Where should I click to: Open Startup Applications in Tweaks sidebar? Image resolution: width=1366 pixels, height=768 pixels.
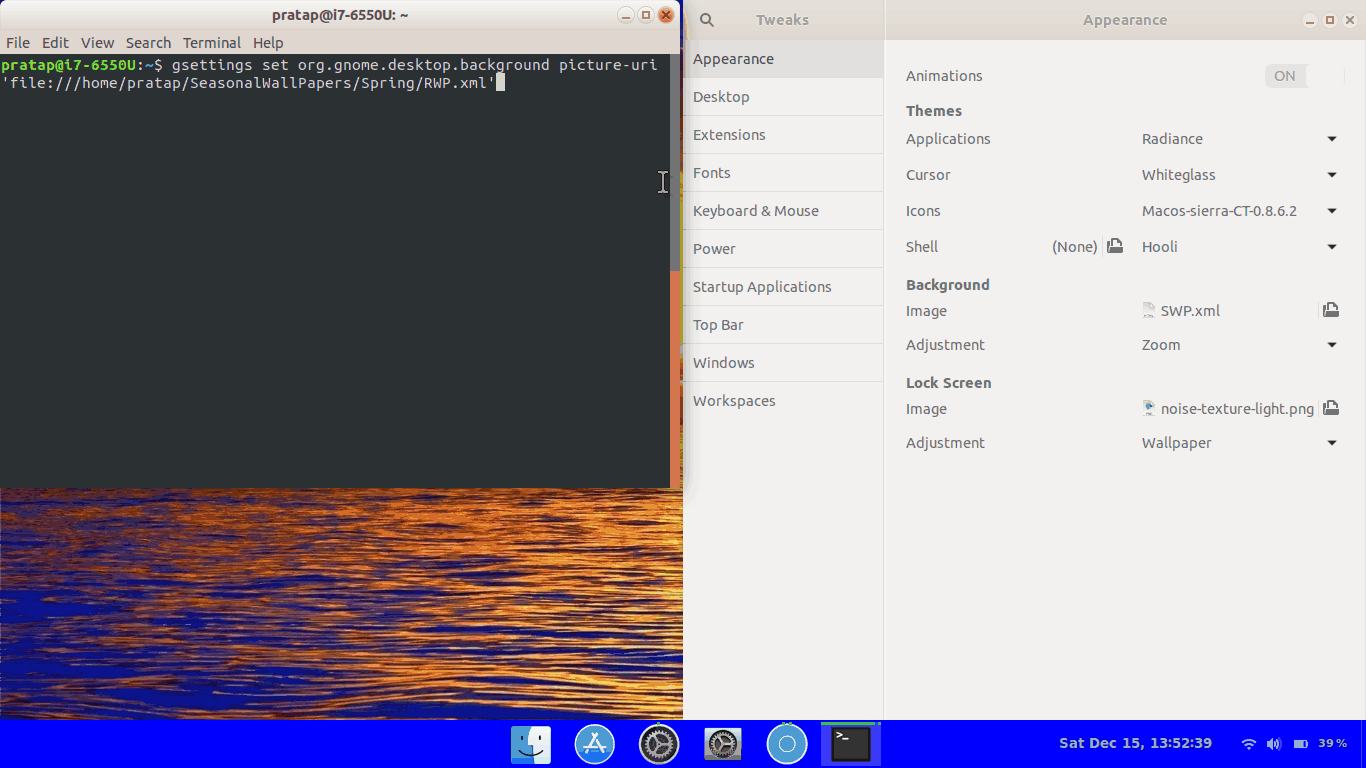[762, 286]
